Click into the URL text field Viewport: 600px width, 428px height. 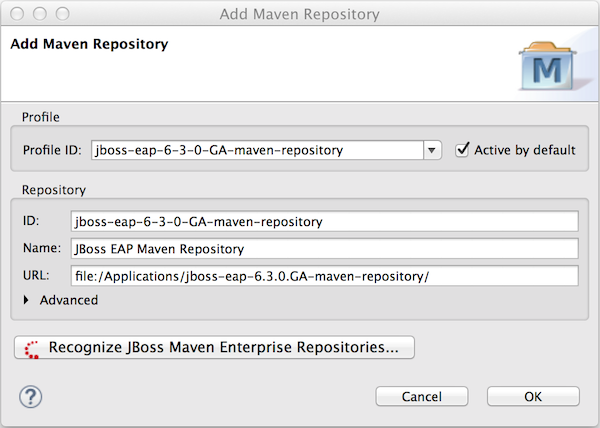pos(324,276)
